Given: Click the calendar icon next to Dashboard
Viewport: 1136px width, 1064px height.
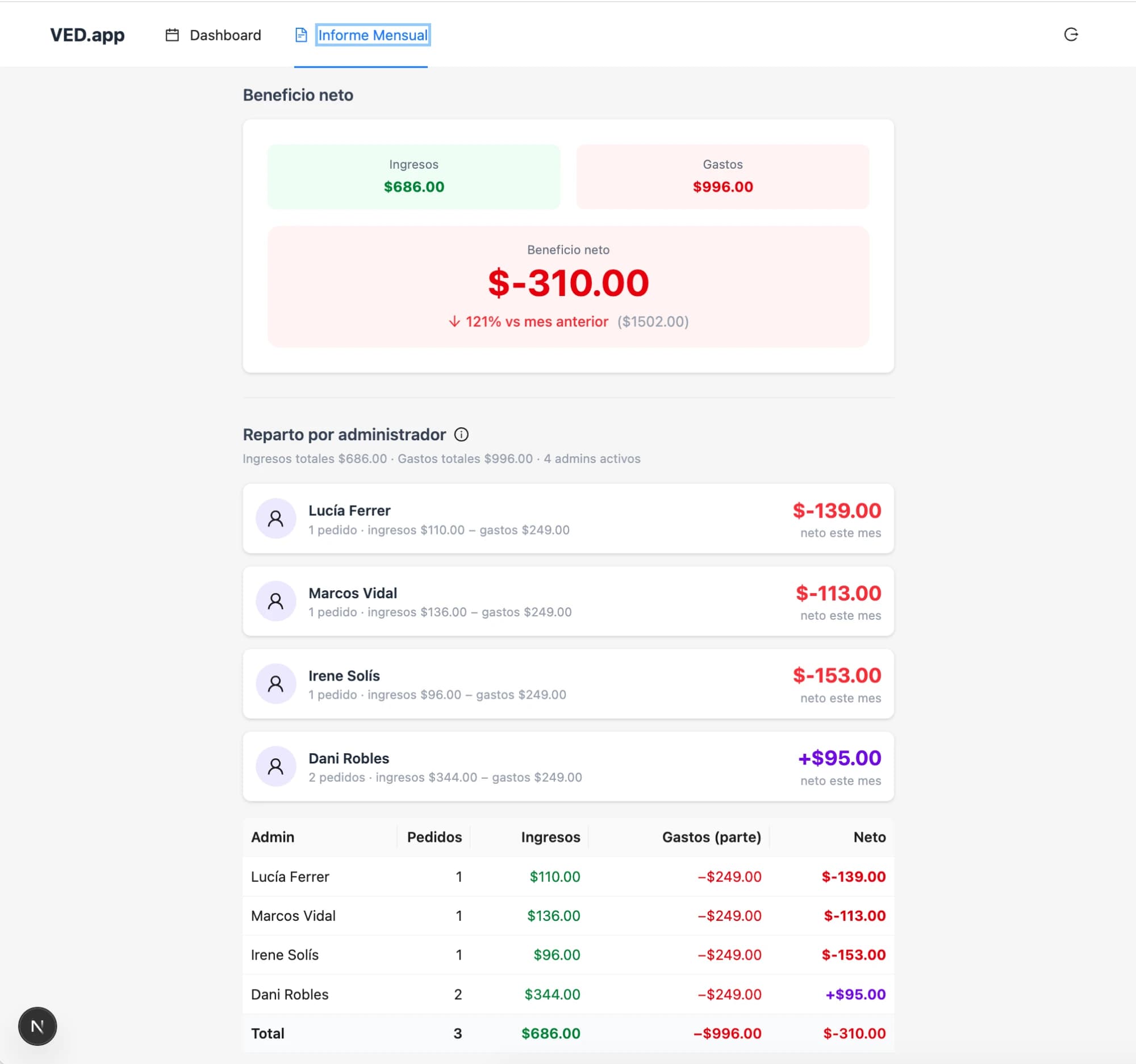Looking at the screenshot, I should [172, 35].
